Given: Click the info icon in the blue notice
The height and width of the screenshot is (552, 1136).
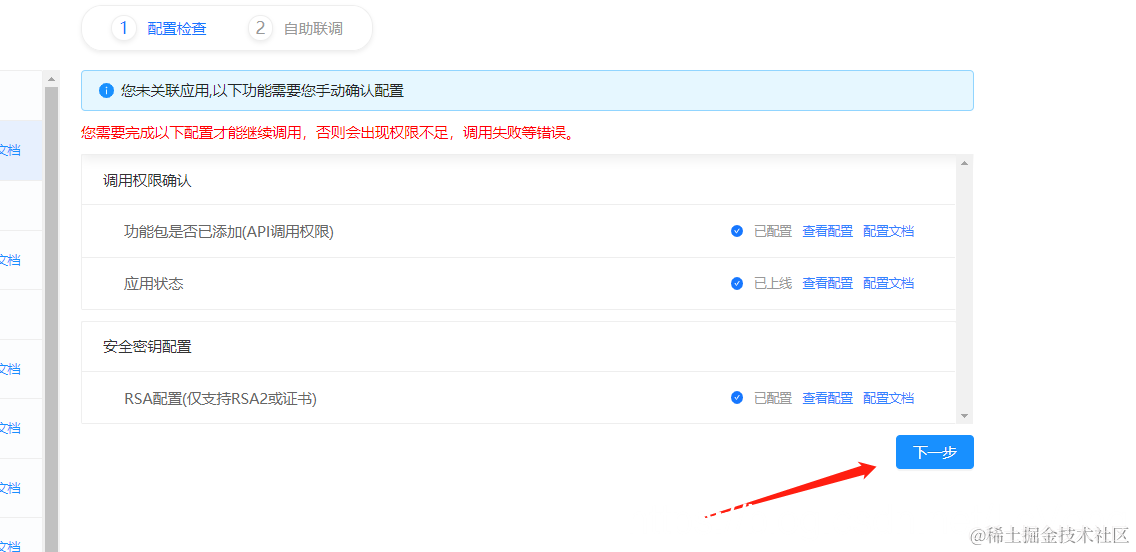Looking at the screenshot, I should coord(106,91).
